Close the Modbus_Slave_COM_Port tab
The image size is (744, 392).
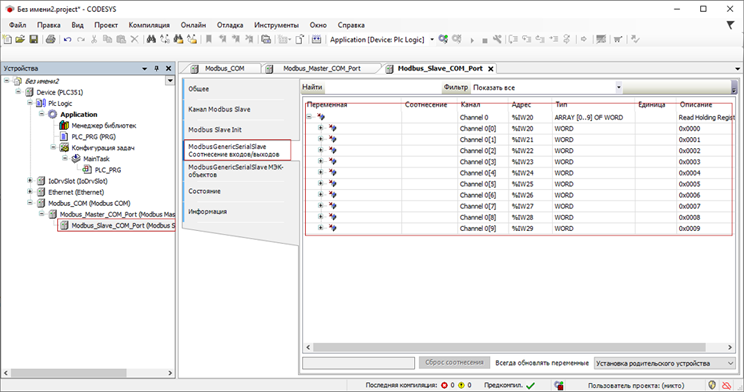[491, 69]
